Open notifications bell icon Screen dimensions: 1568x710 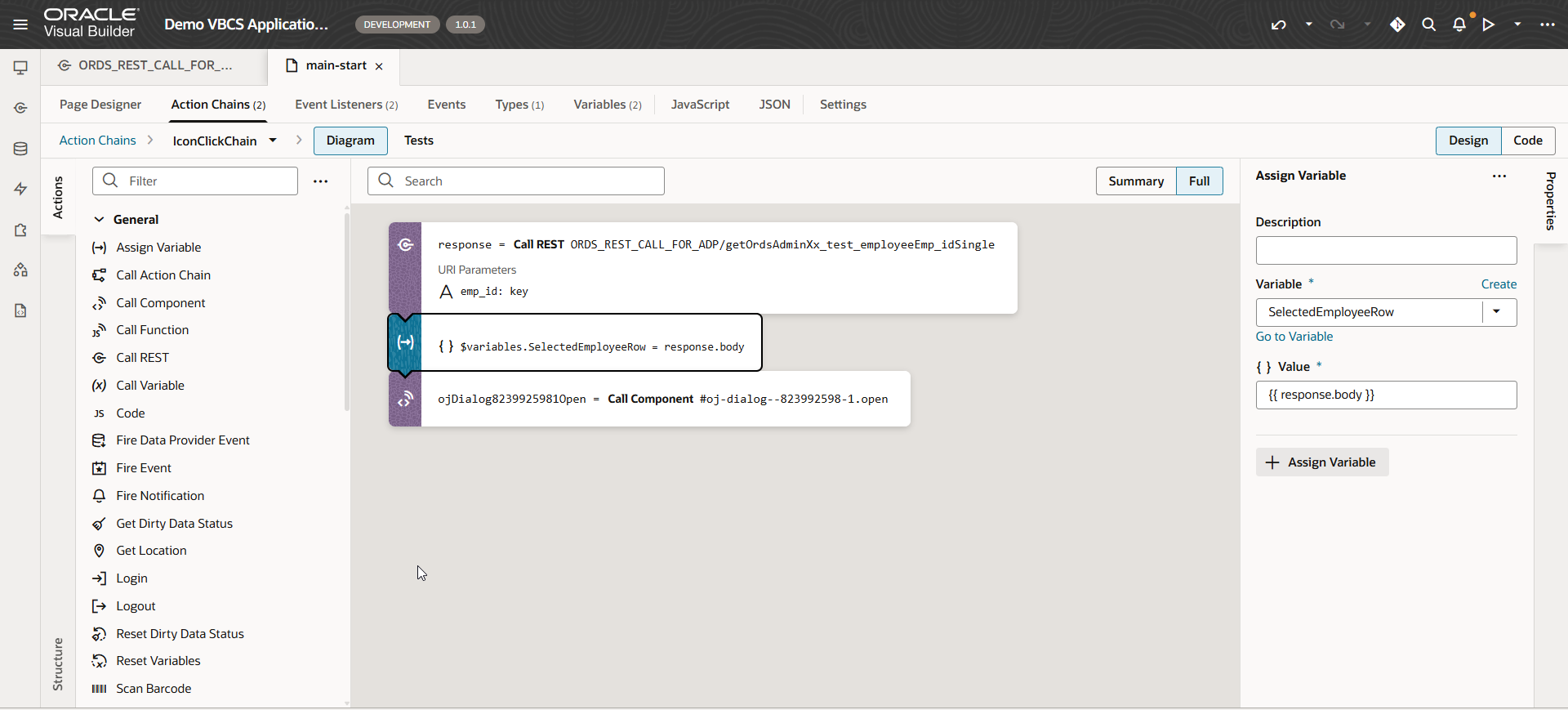click(x=1459, y=25)
